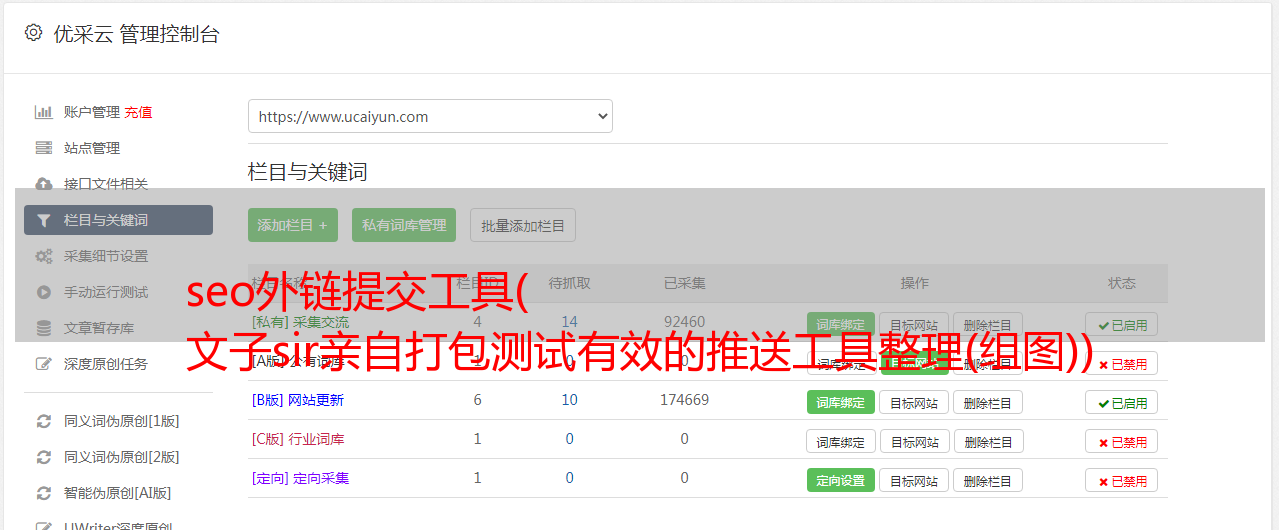Image resolution: width=1279 pixels, height=530 pixels.
Task: Click the 栏目与关键词 page heading
Action: [x=308, y=172]
